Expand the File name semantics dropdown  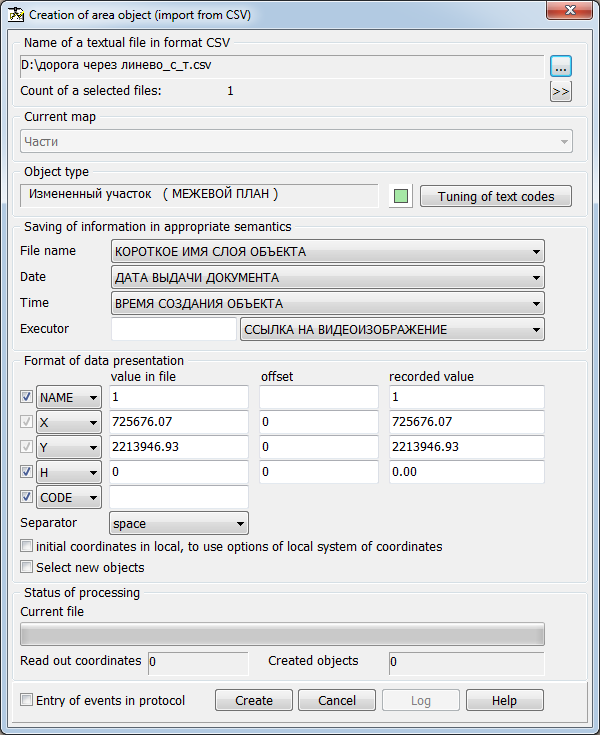[x=328, y=252]
